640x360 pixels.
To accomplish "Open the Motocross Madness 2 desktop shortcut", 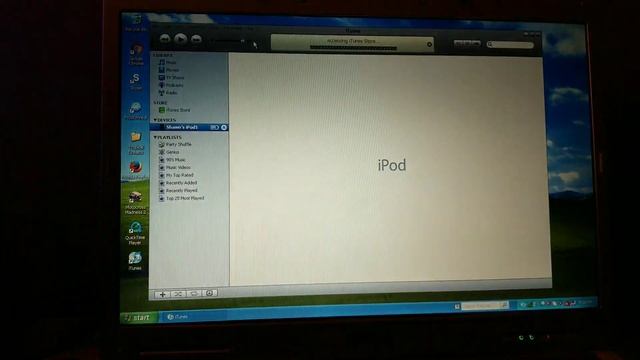I will (x=135, y=203).
